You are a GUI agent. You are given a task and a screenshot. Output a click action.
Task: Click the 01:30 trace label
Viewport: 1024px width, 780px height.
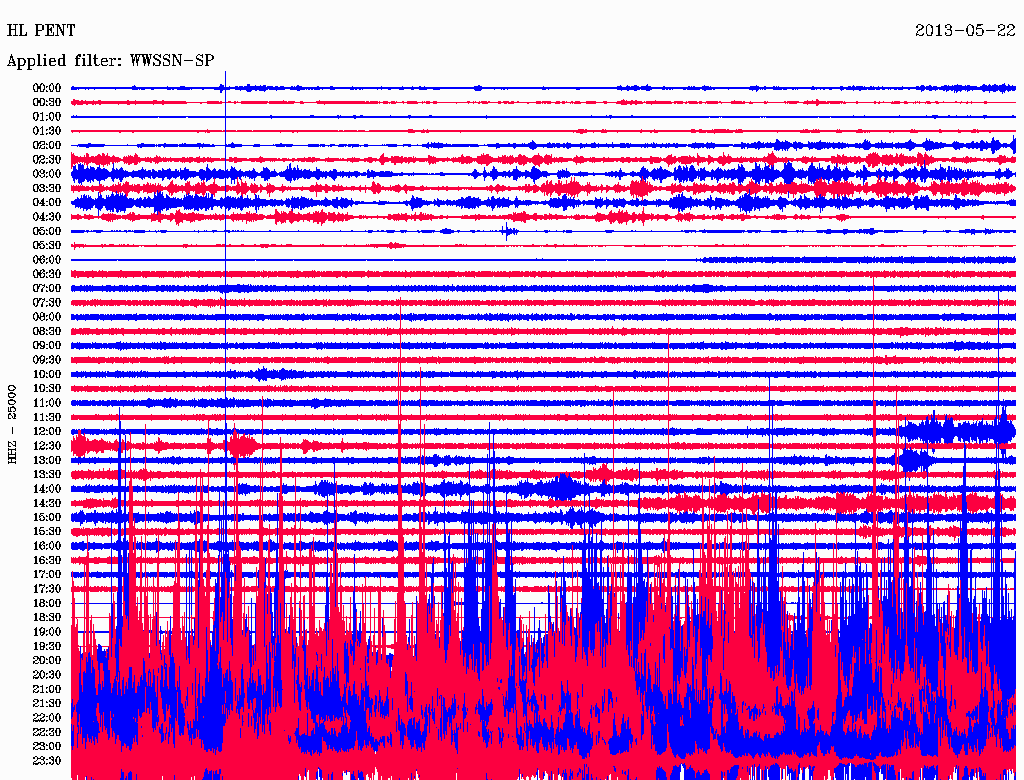47,131
